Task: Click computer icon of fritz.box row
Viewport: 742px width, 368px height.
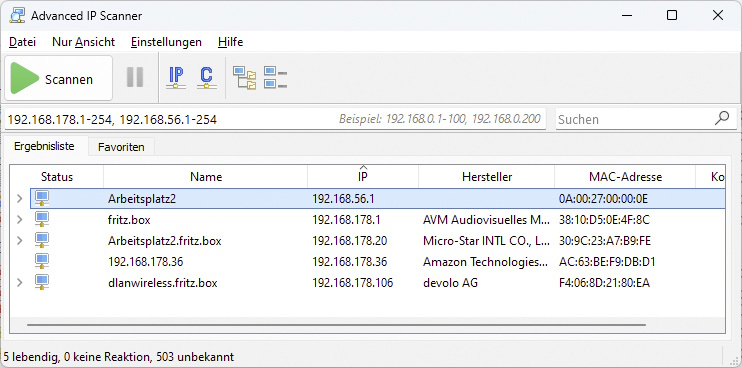Action: (42, 219)
